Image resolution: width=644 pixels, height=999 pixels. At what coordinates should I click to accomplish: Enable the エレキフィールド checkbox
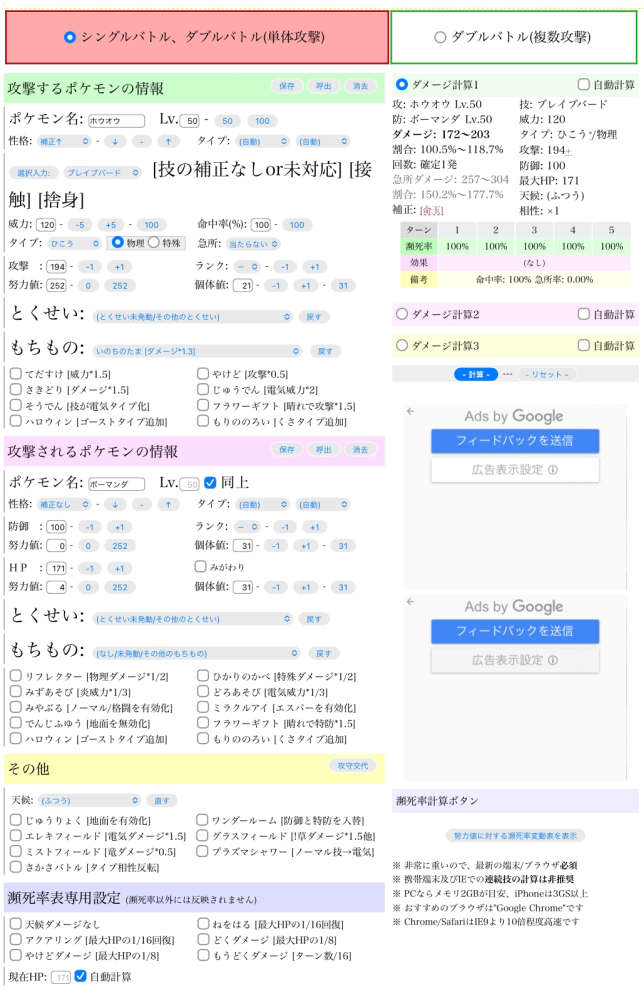16,835
